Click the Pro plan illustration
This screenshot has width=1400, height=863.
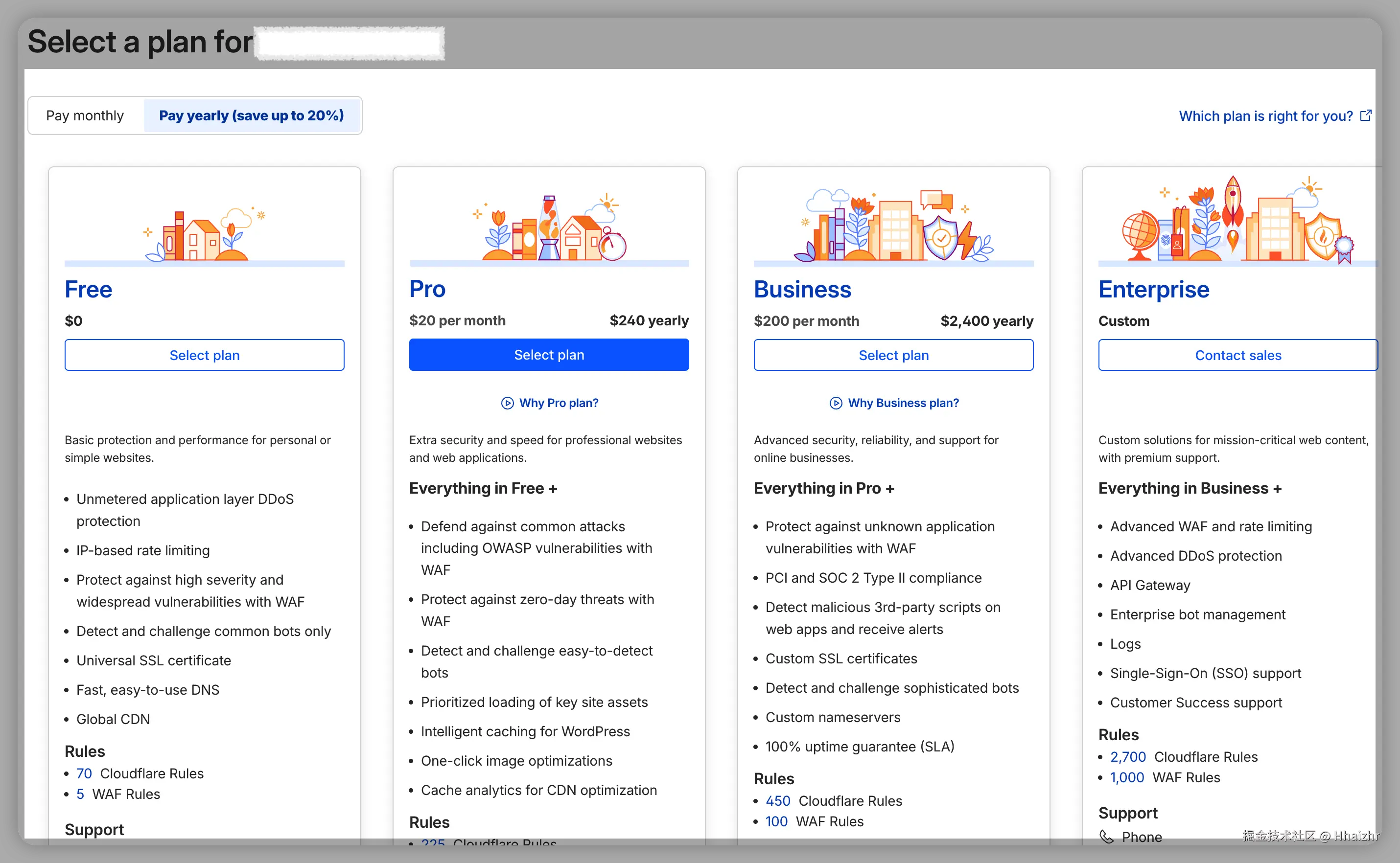click(549, 228)
